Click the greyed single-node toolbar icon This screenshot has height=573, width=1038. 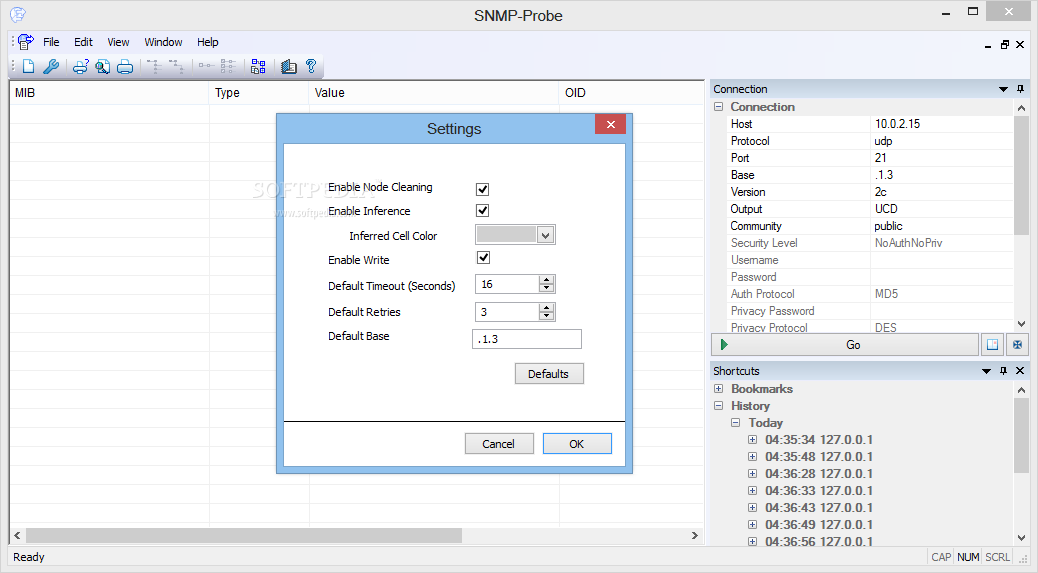[x=206, y=66]
